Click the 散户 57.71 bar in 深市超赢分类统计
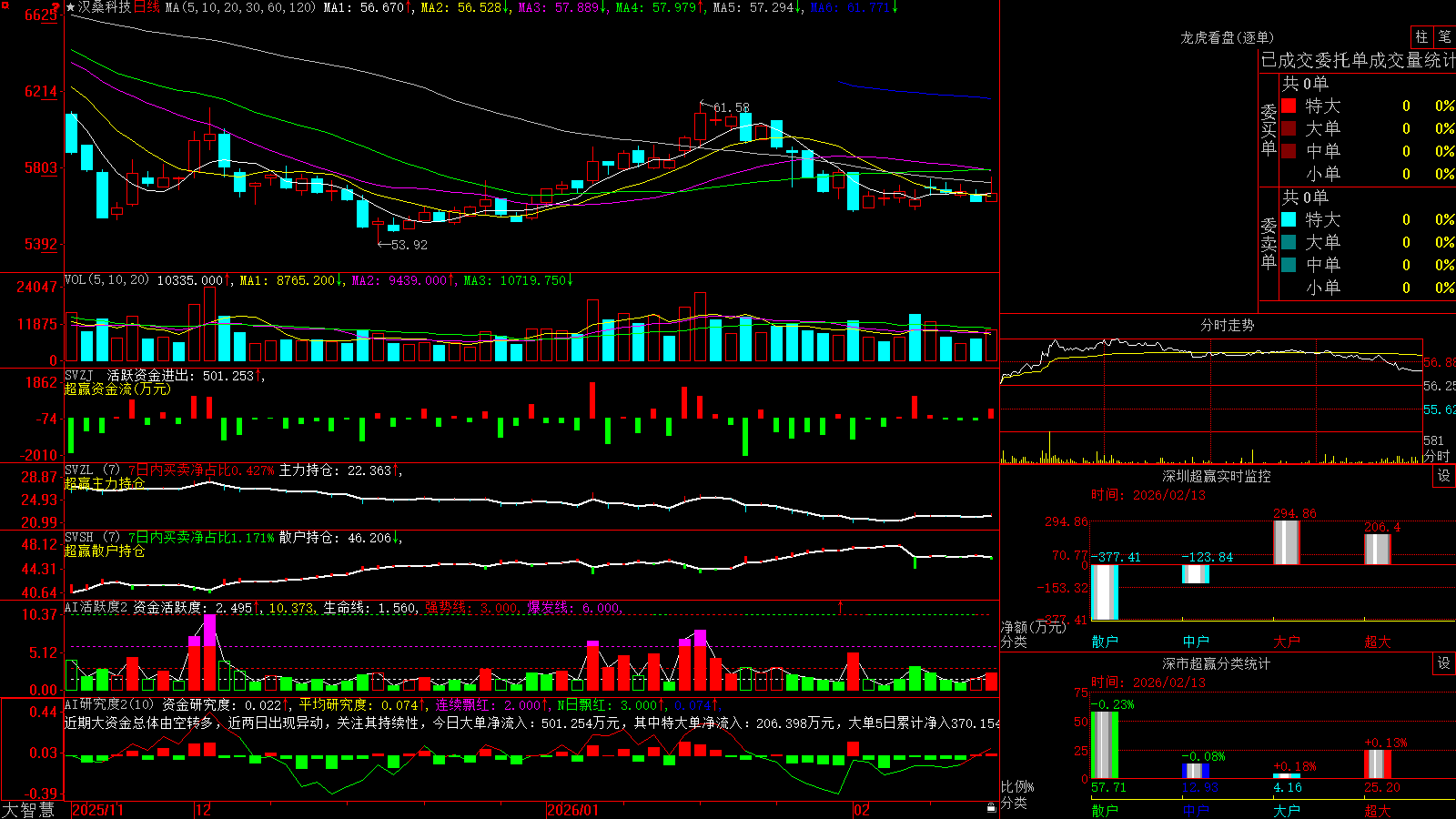Viewport: 1456px width, 819px height. pos(1105,745)
